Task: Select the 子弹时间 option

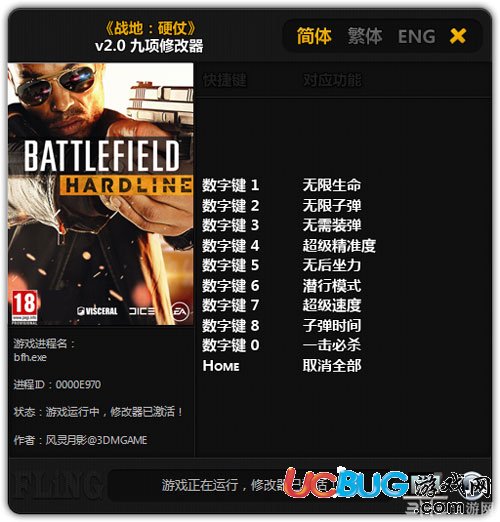Action: tap(332, 325)
